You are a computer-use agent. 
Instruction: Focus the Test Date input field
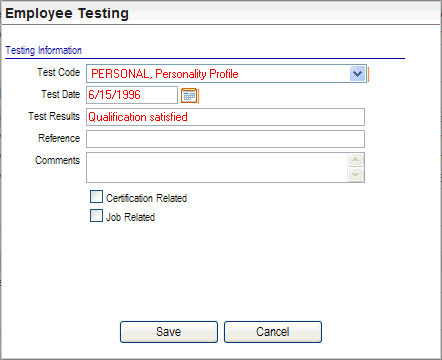(132, 95)
